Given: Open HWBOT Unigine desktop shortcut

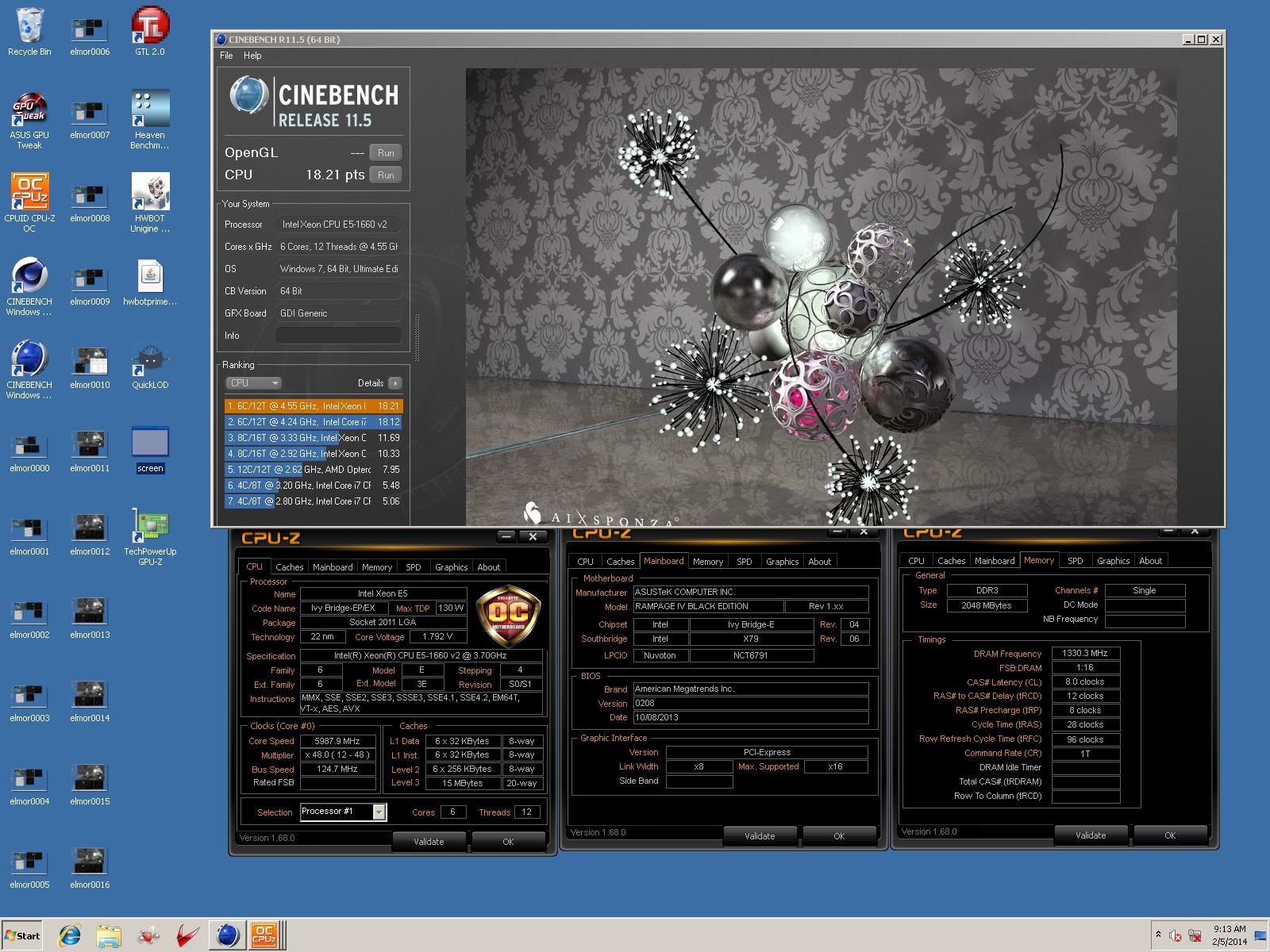Looking at the screenshot, I should pyautogui.click(x=150, y=204).
